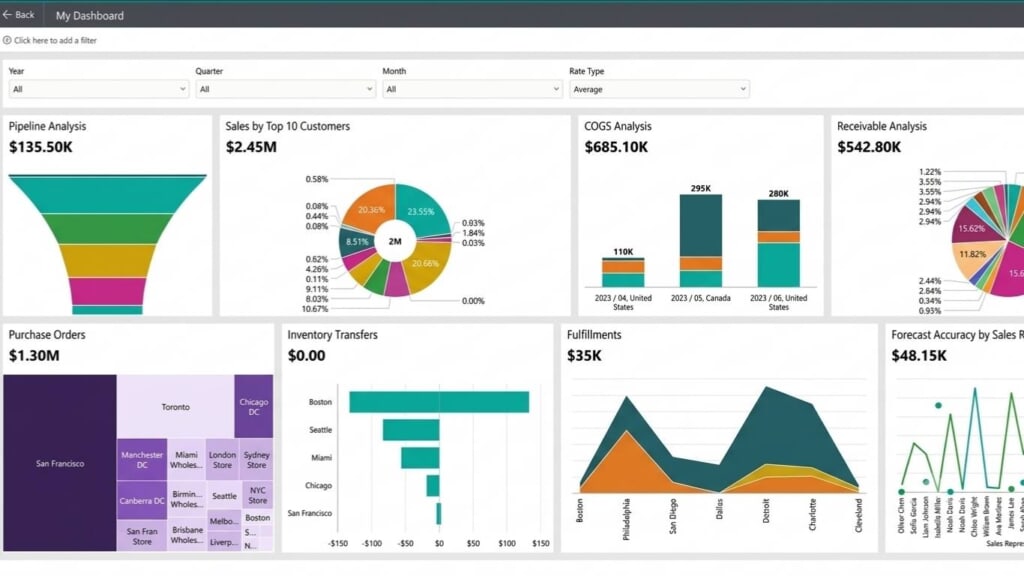Expand the Month dropdown

[x=472, y=89]
